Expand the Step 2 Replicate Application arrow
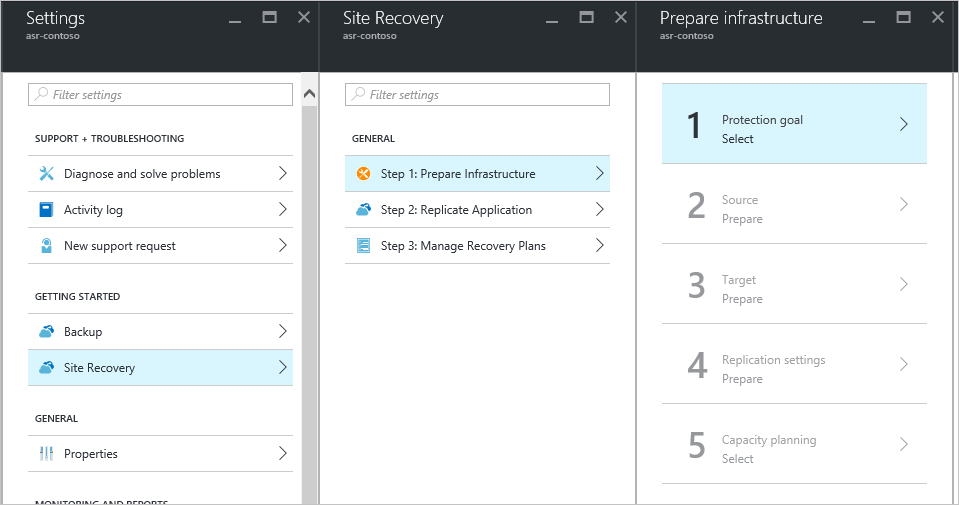 (599, 210)
